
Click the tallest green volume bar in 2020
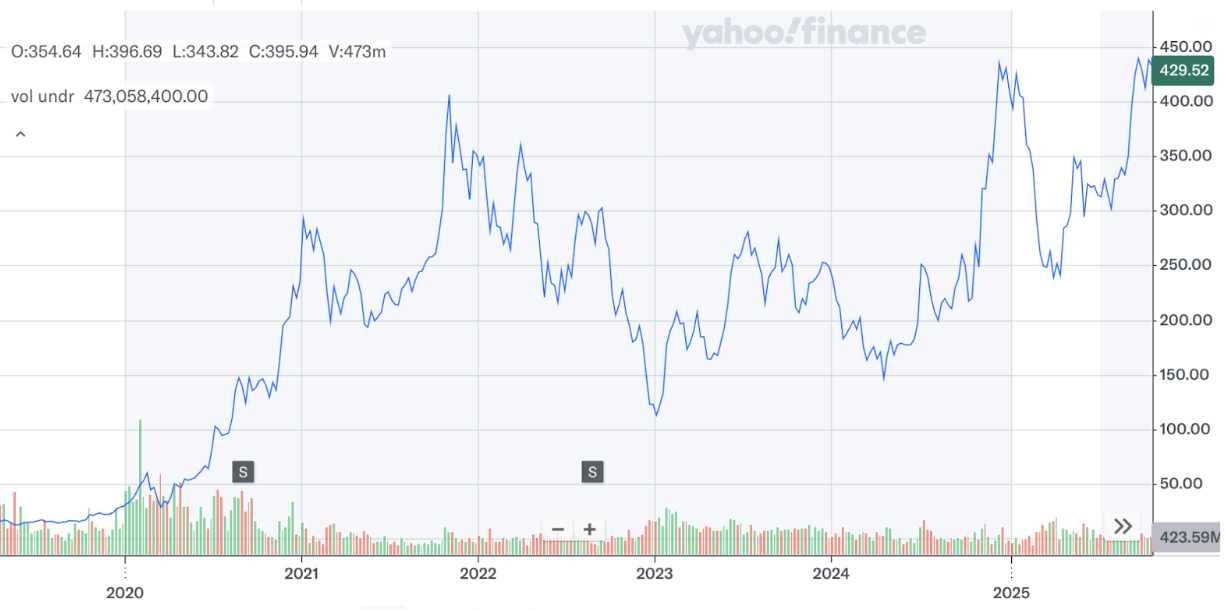point(140,487)
